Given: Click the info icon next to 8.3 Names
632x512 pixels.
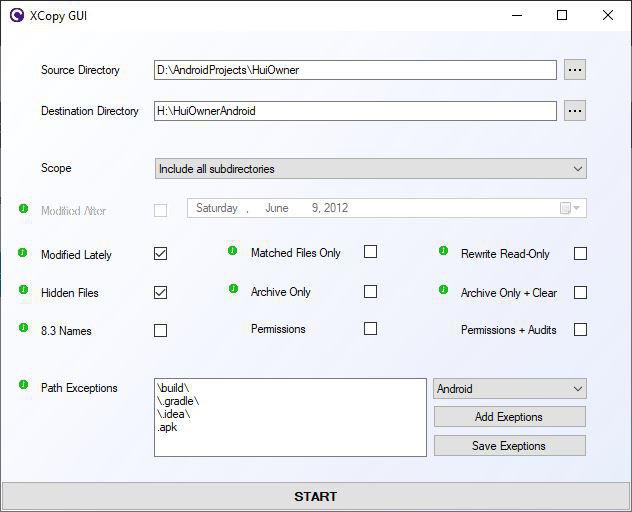Looking at the screenshot, I should click(x=23, y=327).
